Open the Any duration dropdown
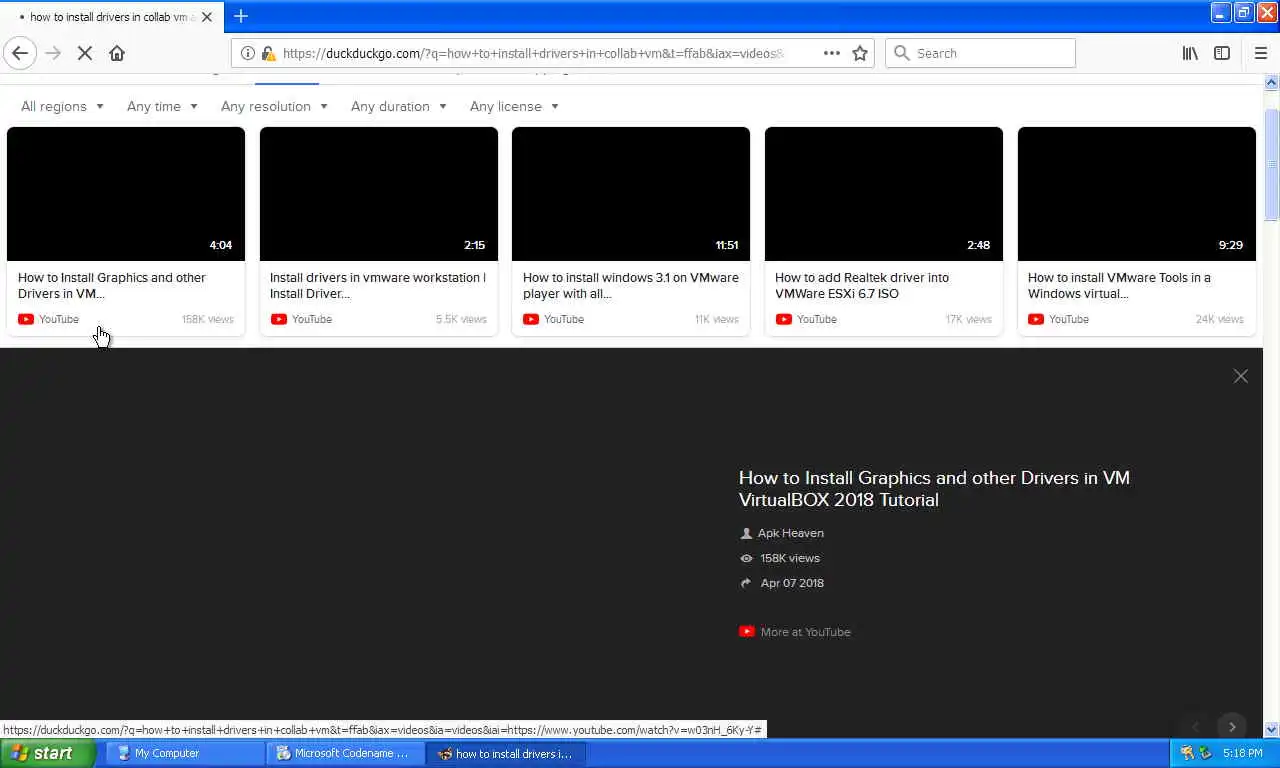This screenshot has height=768, width=1280. click(398, 106)
